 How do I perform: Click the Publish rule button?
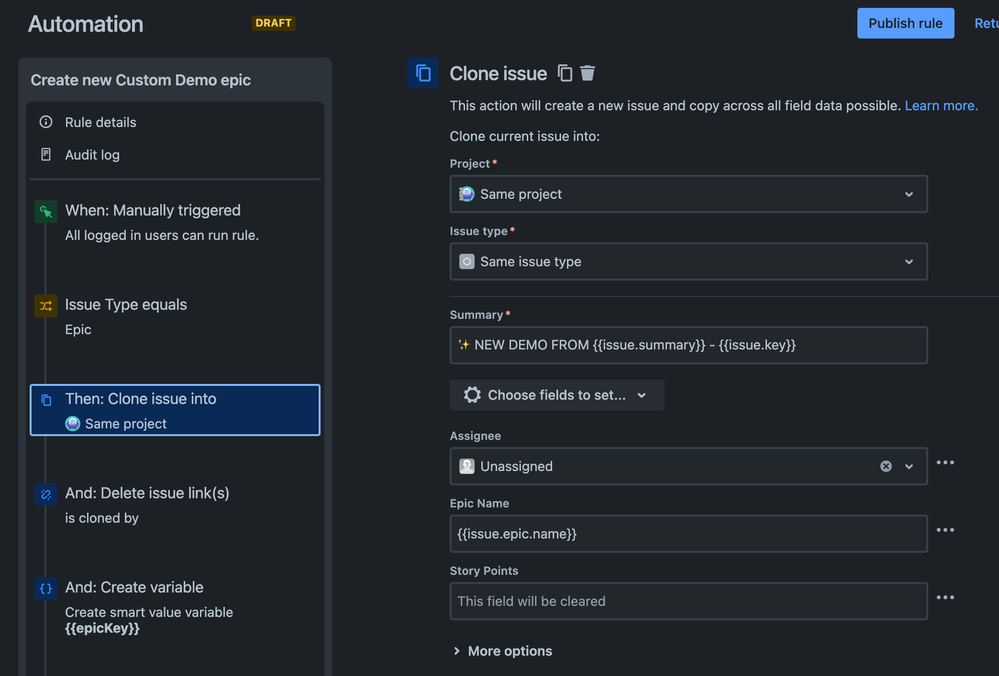click(x=905, y=24)
